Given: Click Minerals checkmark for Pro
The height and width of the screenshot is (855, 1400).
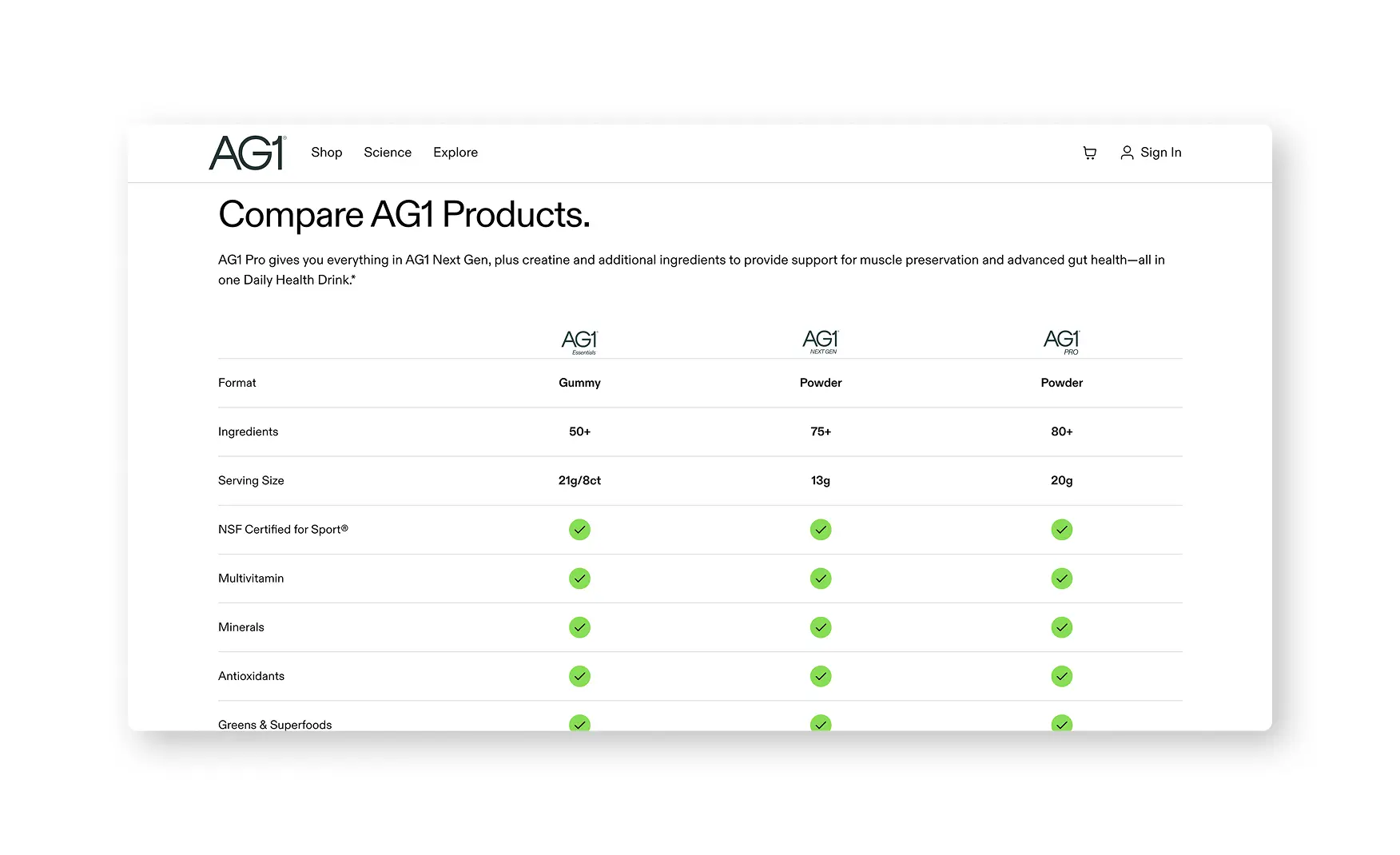Looking at the screenshot, I should (x=1062, y=627).
